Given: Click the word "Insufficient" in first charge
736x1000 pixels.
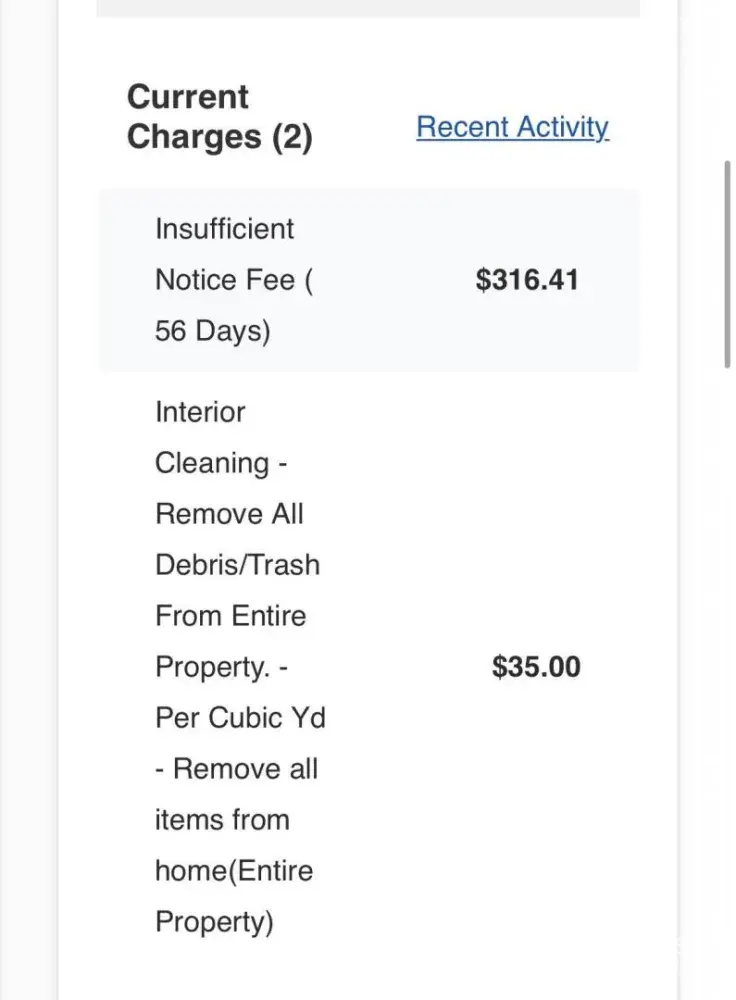Looking at the screenshot, I should pyautogui.click(x=224, y=229).
